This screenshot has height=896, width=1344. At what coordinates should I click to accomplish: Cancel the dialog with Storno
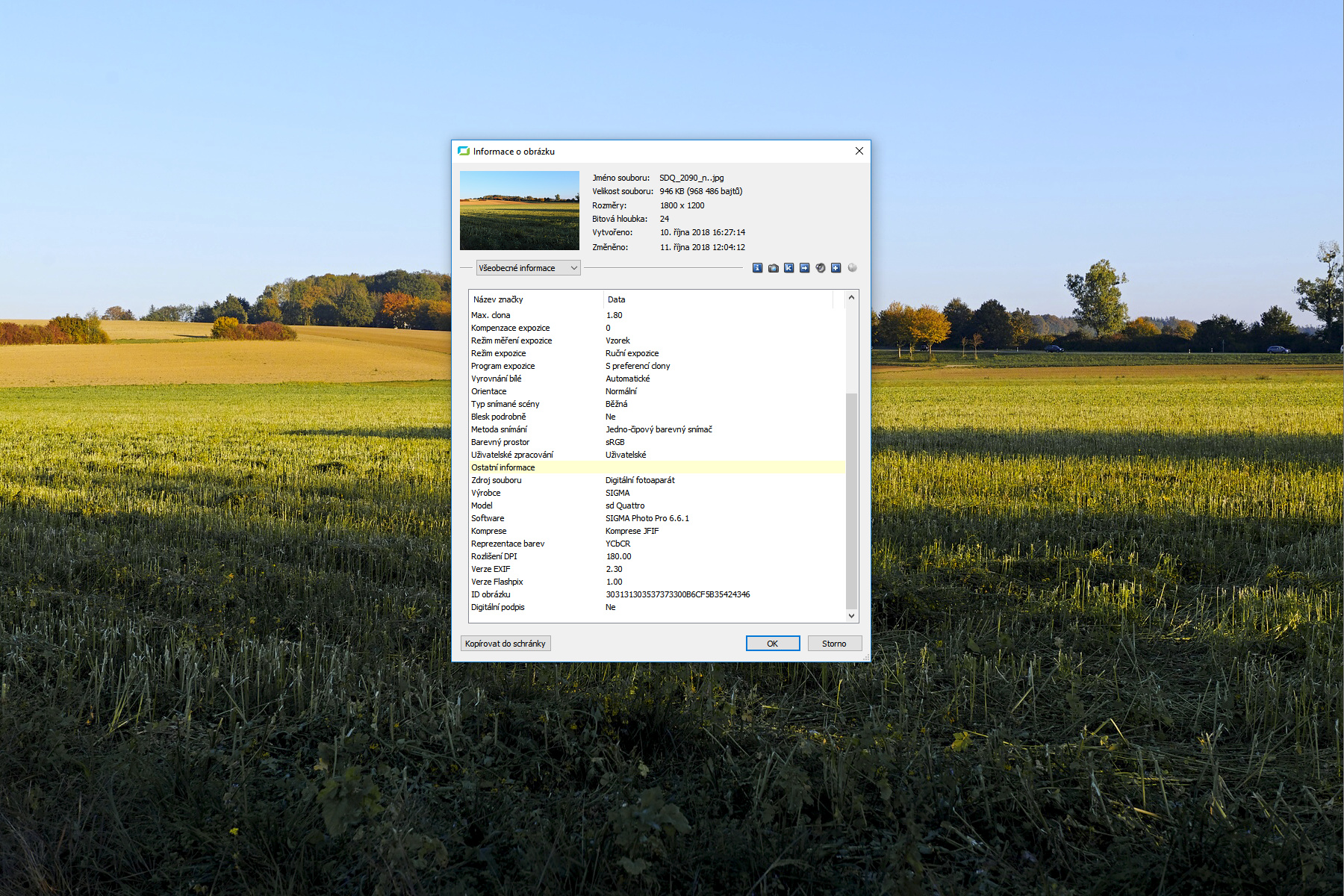[834, 644]
